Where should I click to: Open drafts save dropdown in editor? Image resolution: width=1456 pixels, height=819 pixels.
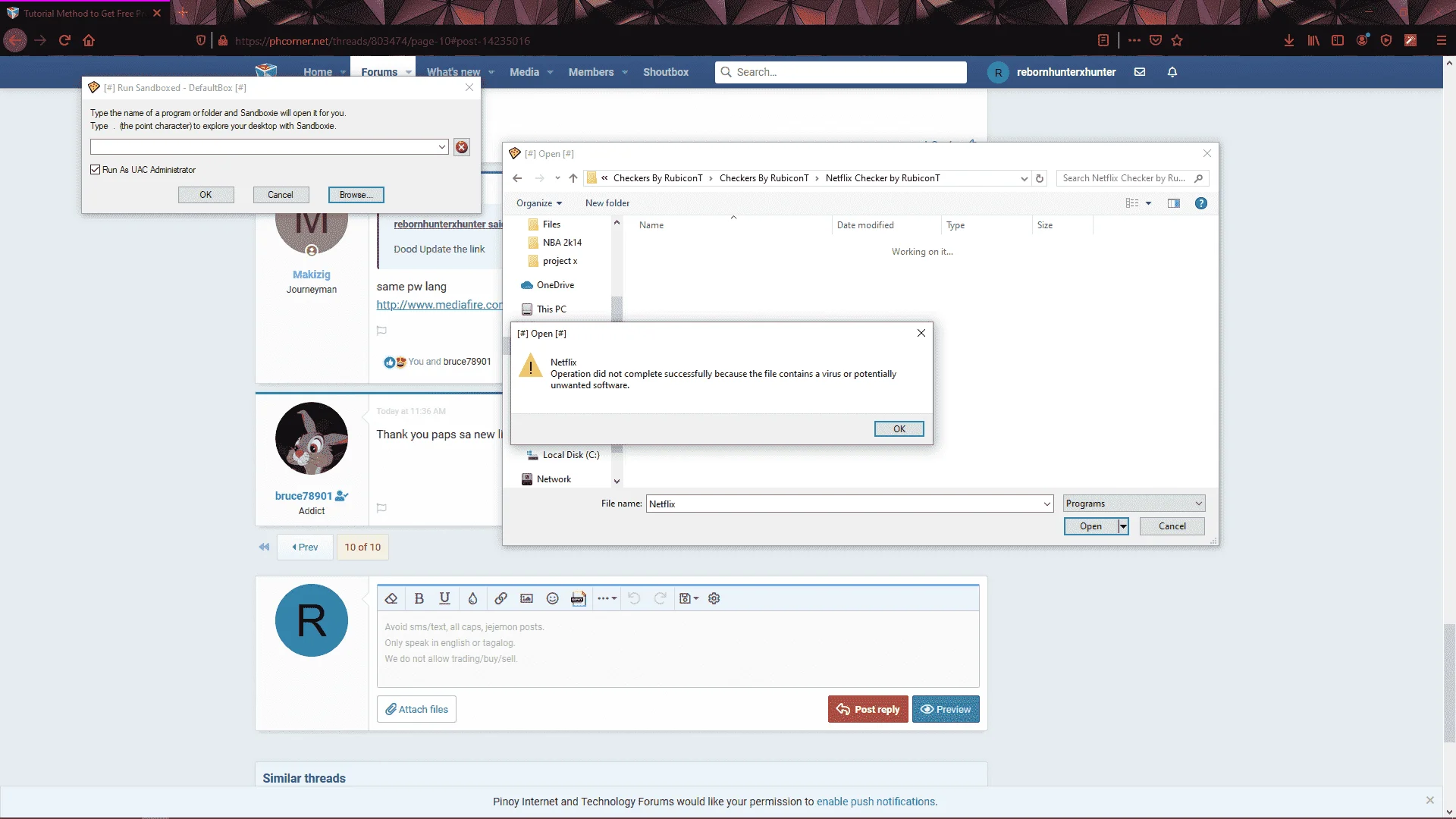(689, 598)
